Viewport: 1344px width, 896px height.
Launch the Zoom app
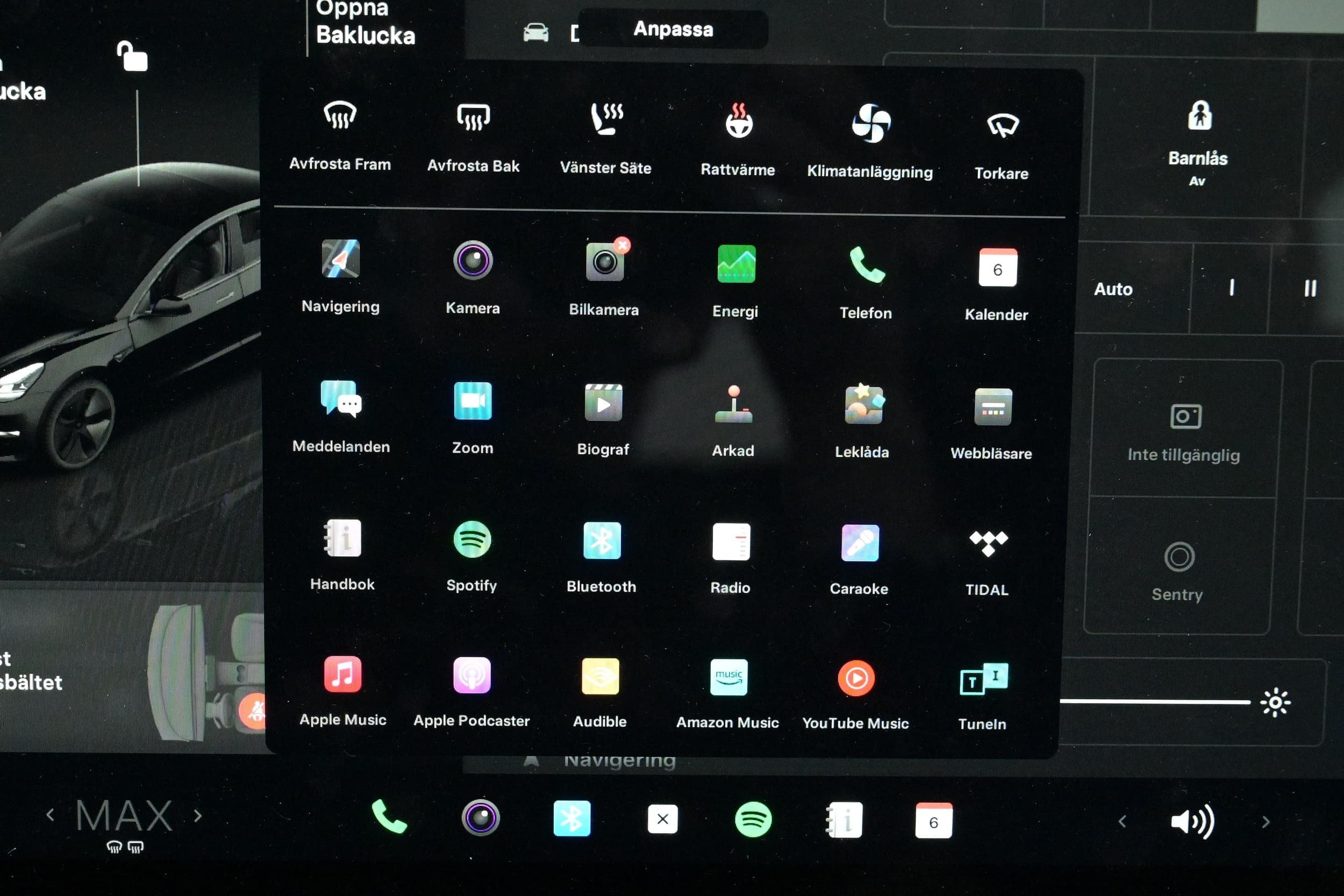(473, 418)
